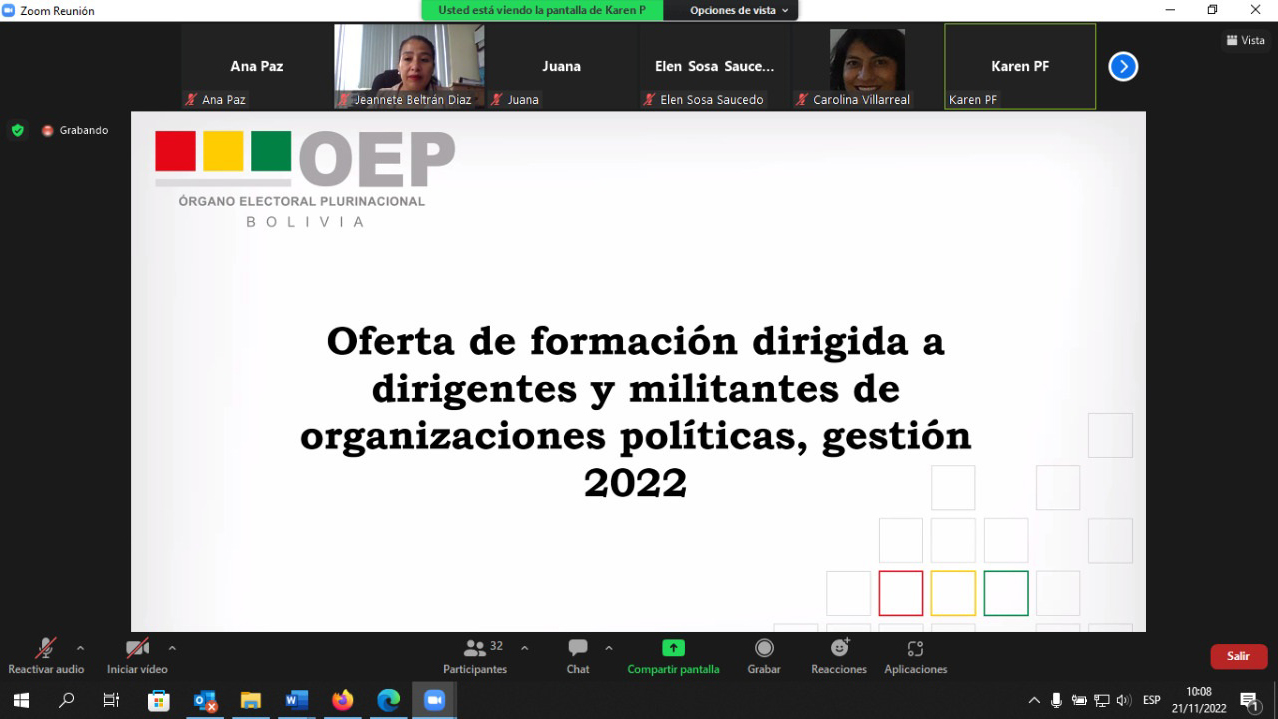The image size is (1278, 719).
Task: Open the Reacciones menu
Action: pos(839,656)
